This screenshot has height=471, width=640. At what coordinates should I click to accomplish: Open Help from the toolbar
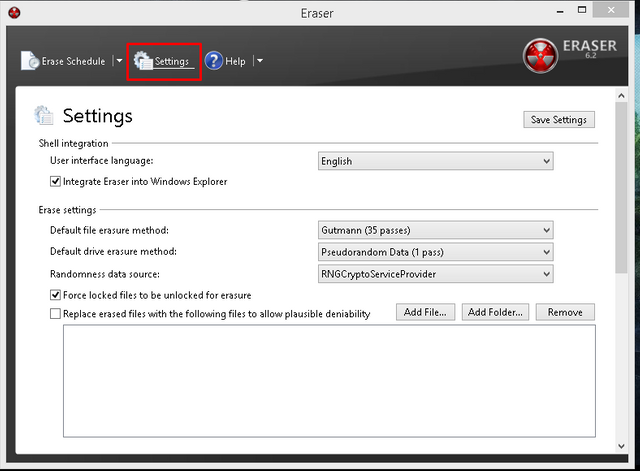pyautogui.click(x=225, y=61)
